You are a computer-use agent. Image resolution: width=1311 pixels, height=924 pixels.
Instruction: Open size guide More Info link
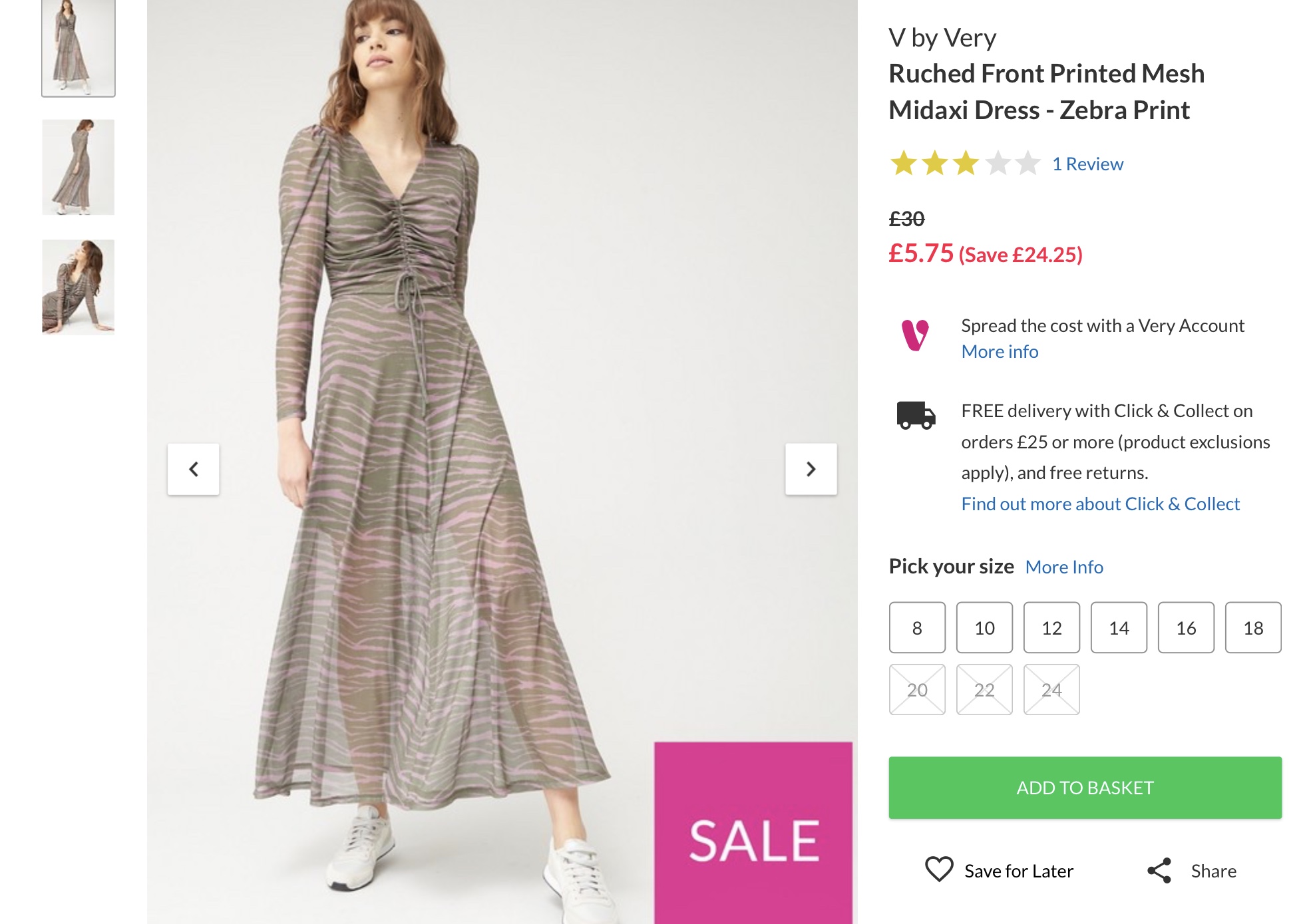tap(1064, 567)
